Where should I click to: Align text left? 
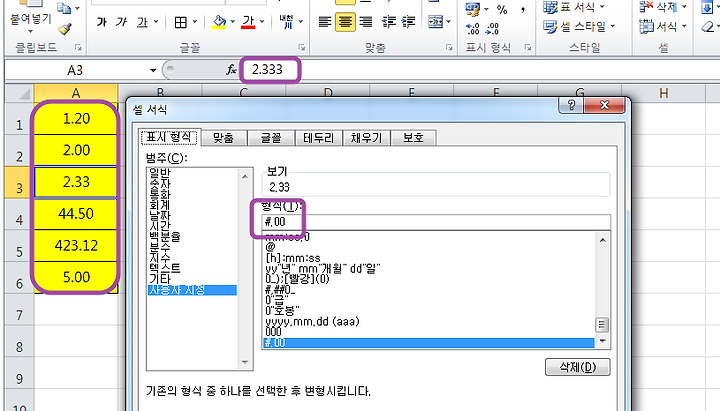325,22
